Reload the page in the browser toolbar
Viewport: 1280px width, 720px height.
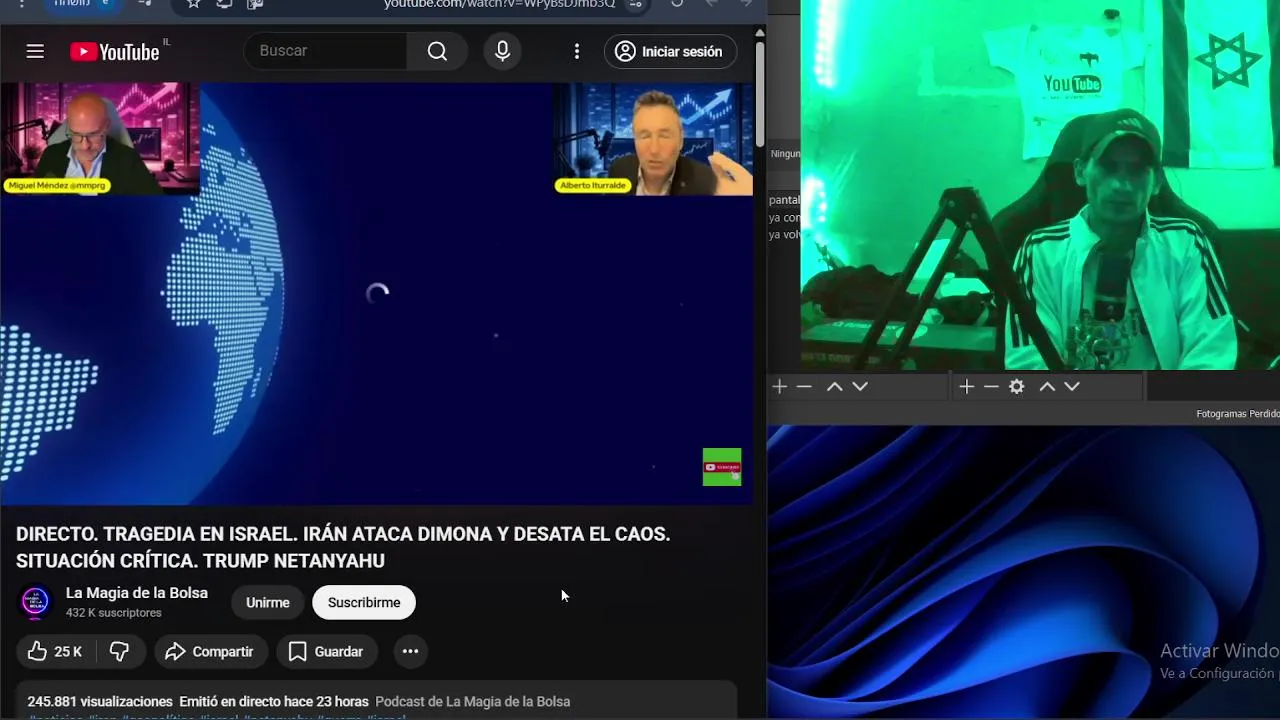pyautogui.click(x=677, y=4)
